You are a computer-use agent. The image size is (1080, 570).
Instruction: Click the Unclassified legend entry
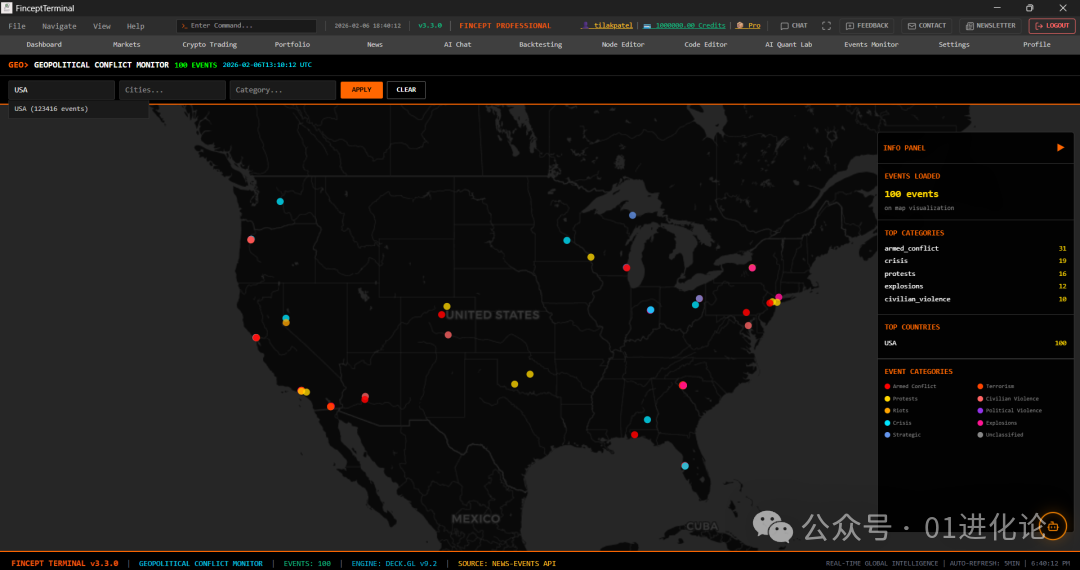(1000, 435)
